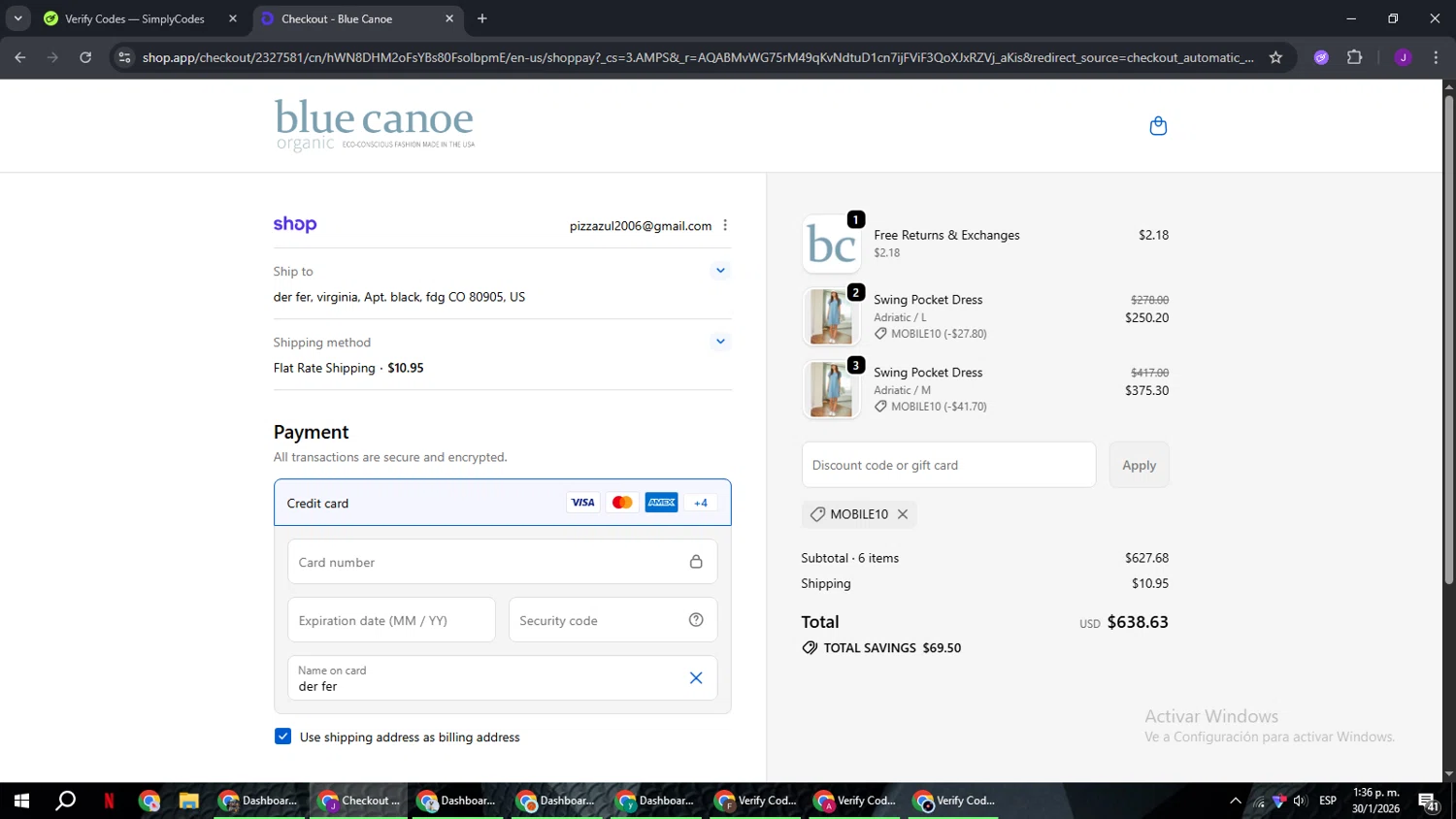Focus the Expiration date field
Image resolution: width=1456 pixels, height=819 pixels.
[391, 620]
